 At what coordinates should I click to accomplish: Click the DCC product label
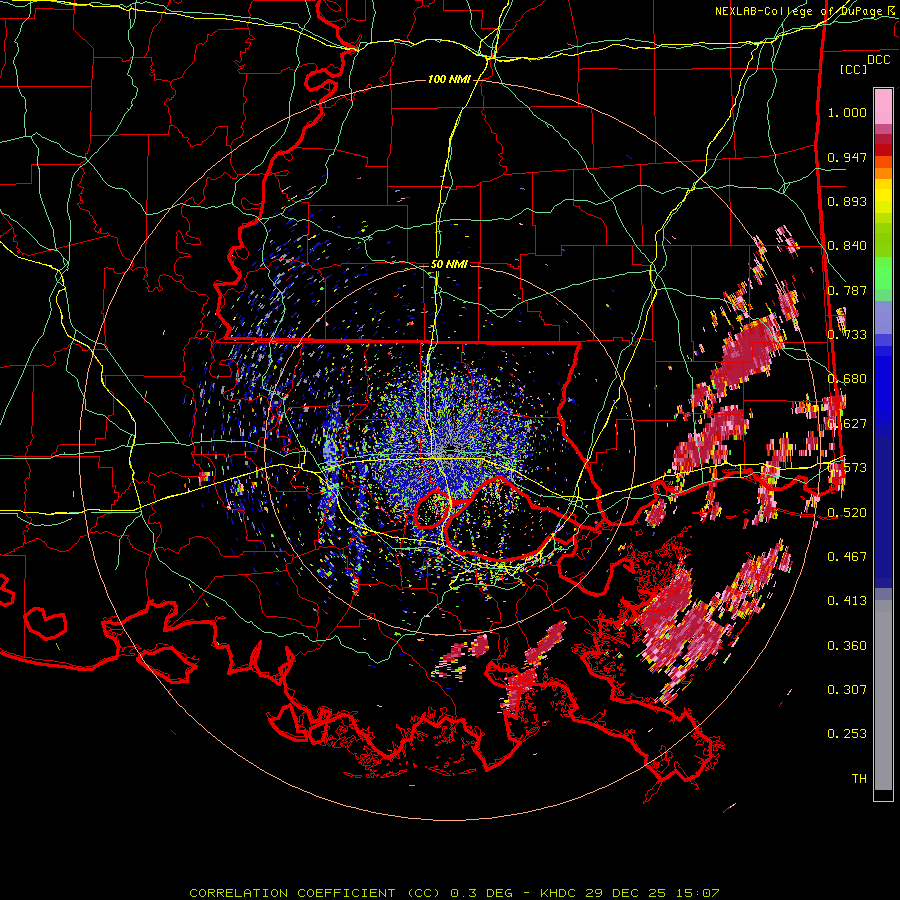point(878,60)
